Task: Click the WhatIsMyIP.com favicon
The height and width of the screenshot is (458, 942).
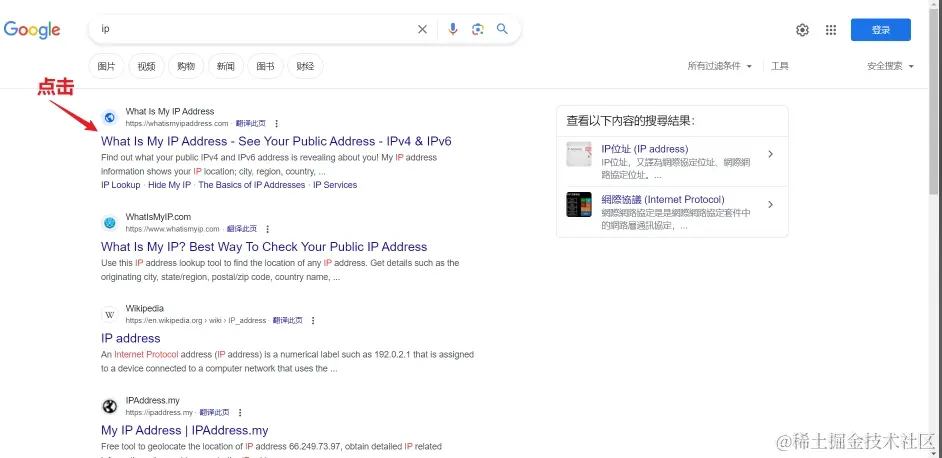Action: click(x=109, y=223)
